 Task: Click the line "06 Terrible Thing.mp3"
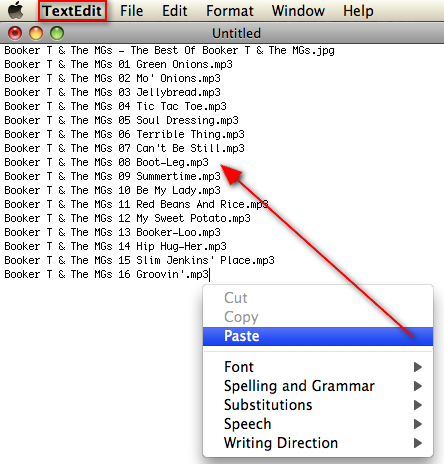tap(124, 135)
